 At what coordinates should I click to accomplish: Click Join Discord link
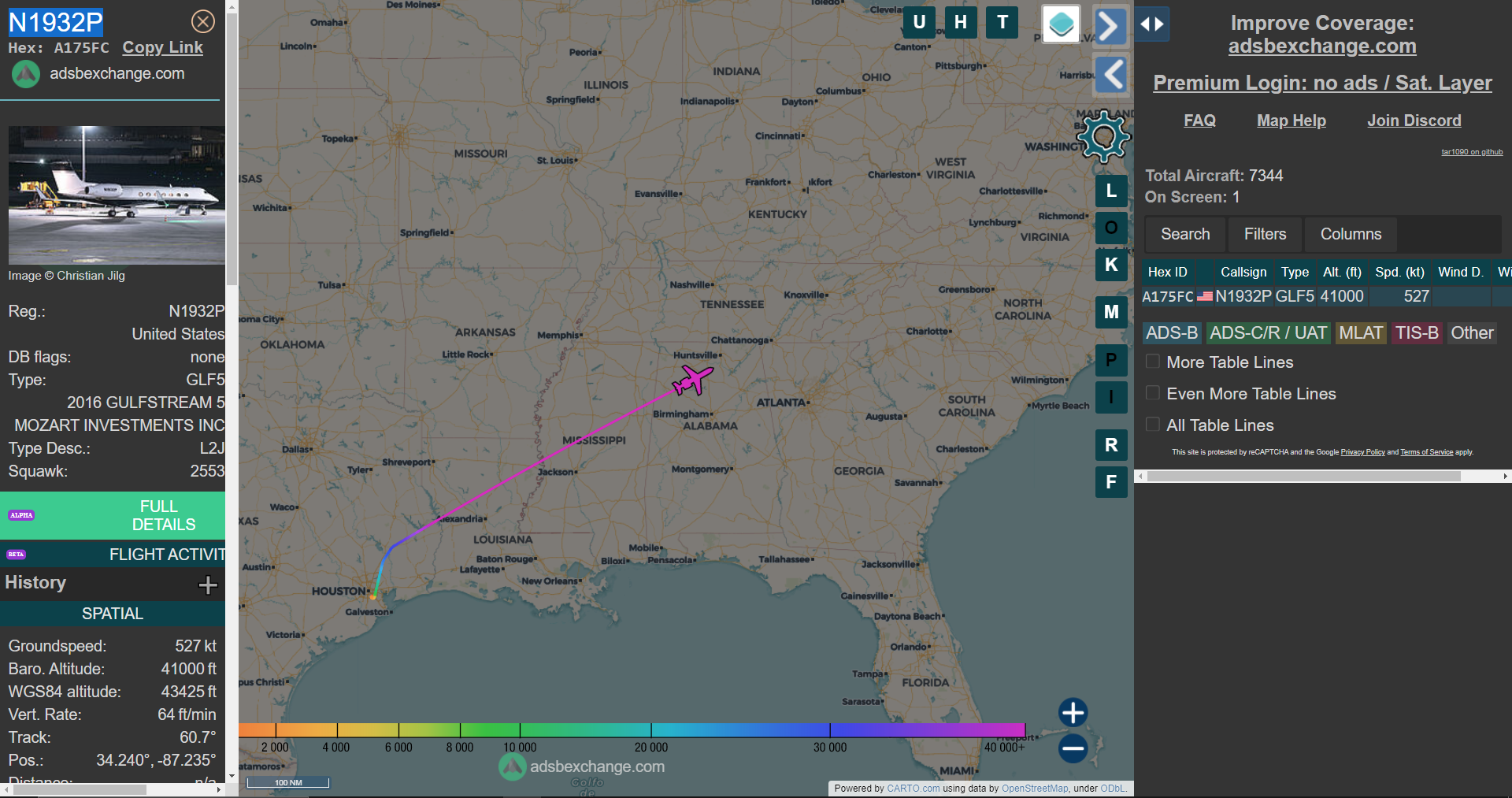click(x=1414, y=121)
